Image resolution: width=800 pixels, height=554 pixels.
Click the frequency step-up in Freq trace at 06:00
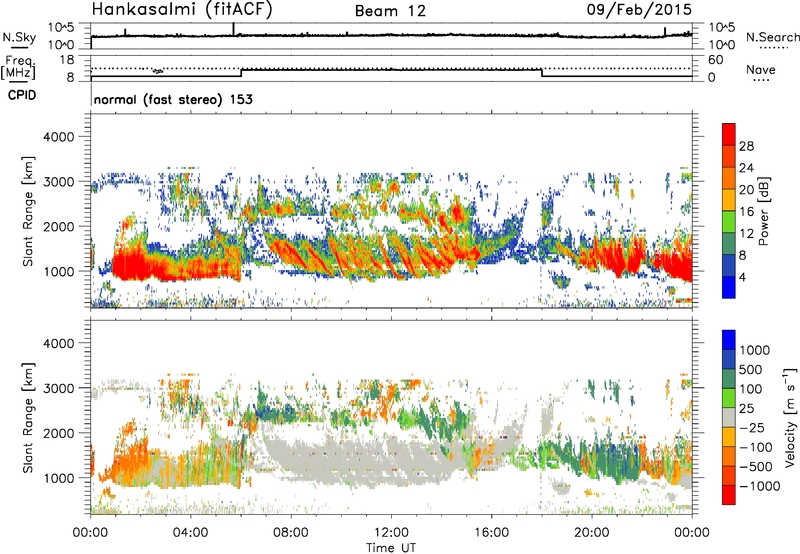[x=241, y=73]
